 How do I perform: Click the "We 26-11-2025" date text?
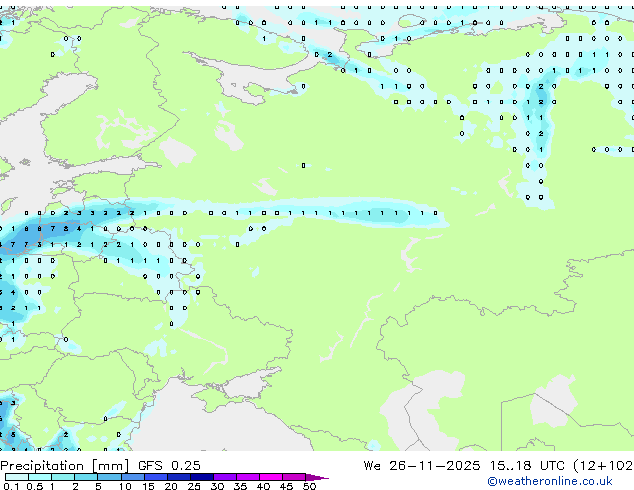click(422, 466)
